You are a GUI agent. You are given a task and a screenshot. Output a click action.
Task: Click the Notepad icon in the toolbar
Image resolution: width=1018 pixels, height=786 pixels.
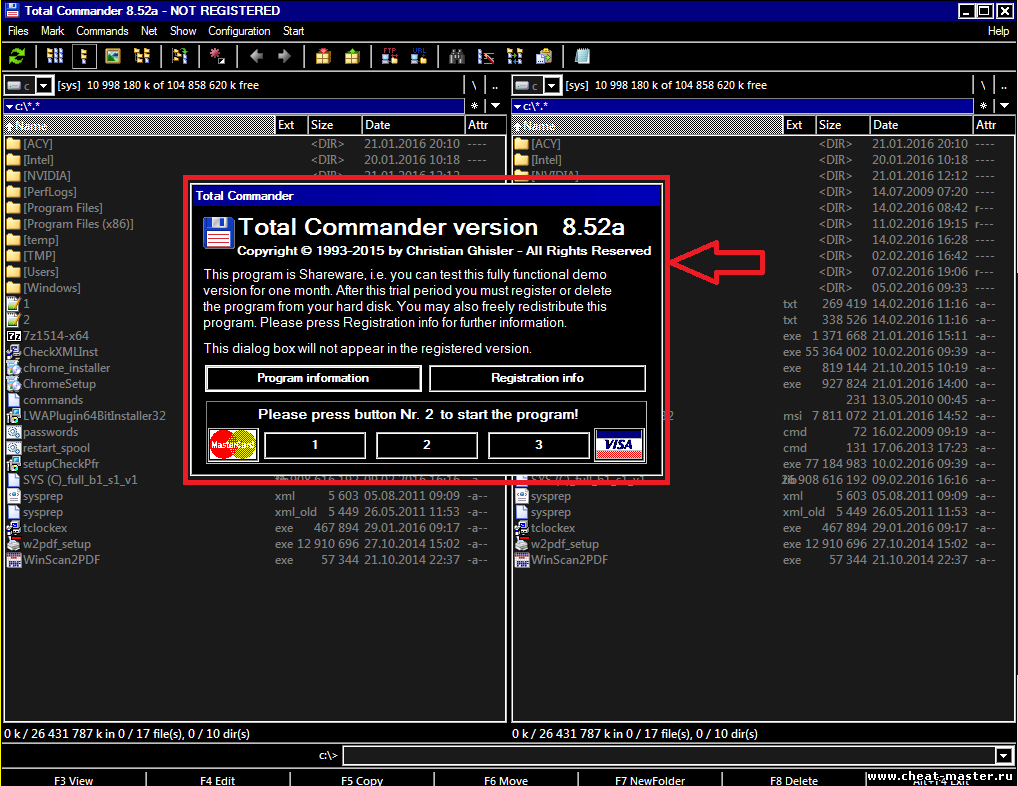pyautogui.click(x=582, y=57)
